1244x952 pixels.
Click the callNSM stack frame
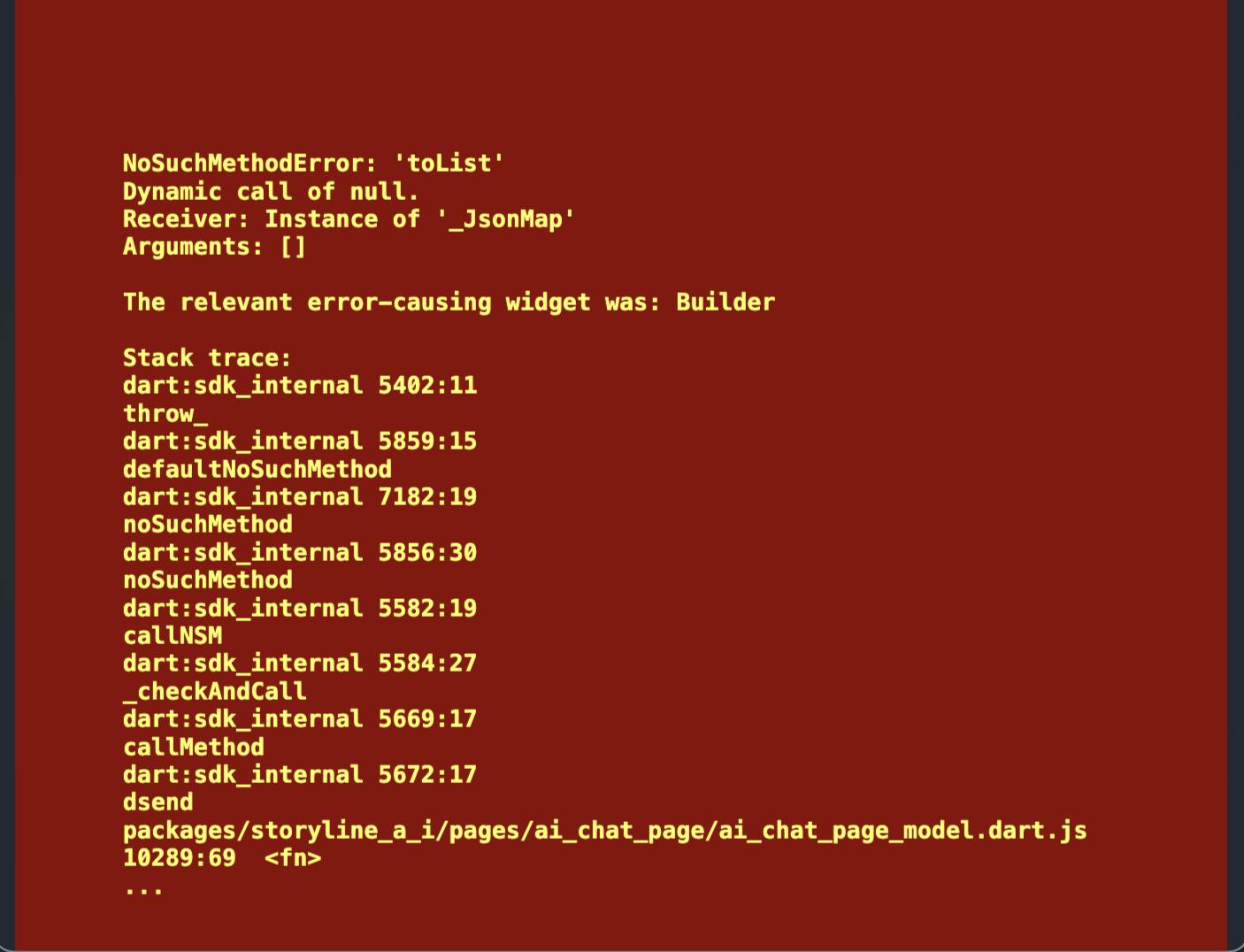click(173, 636)
